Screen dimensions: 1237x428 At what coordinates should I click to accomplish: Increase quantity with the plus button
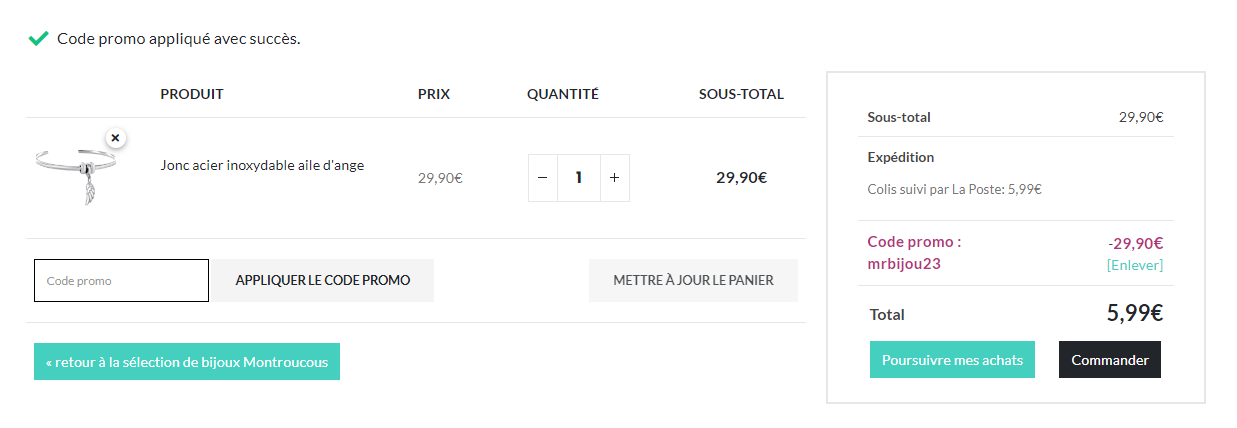[614, 178]
